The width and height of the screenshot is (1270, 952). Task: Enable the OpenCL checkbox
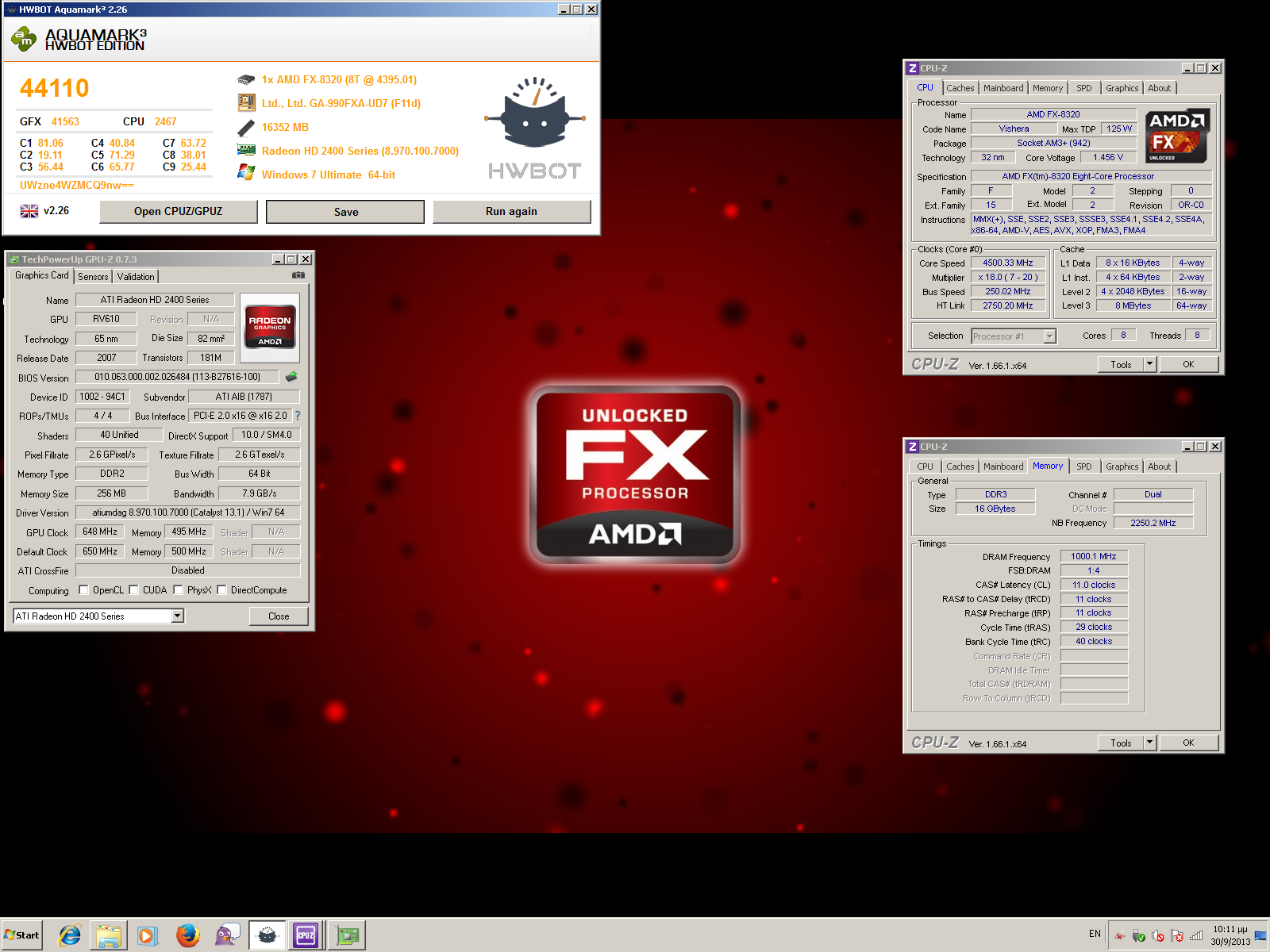[x=84, y=589]
